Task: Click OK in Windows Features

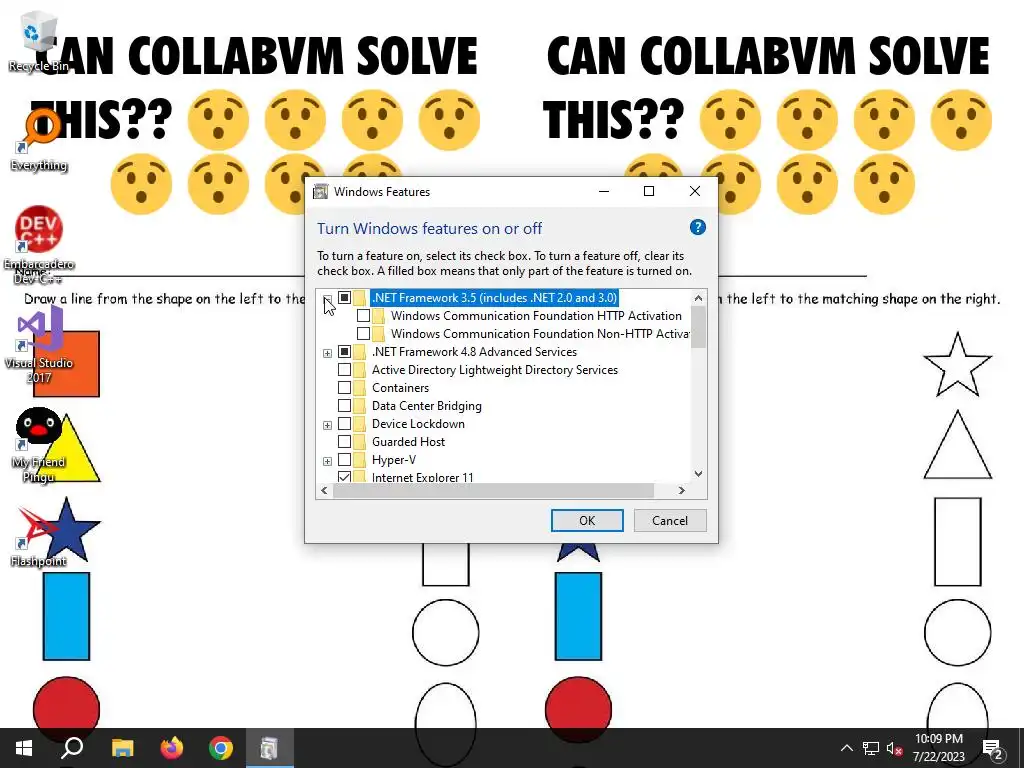Action: (x=587, y=520)
